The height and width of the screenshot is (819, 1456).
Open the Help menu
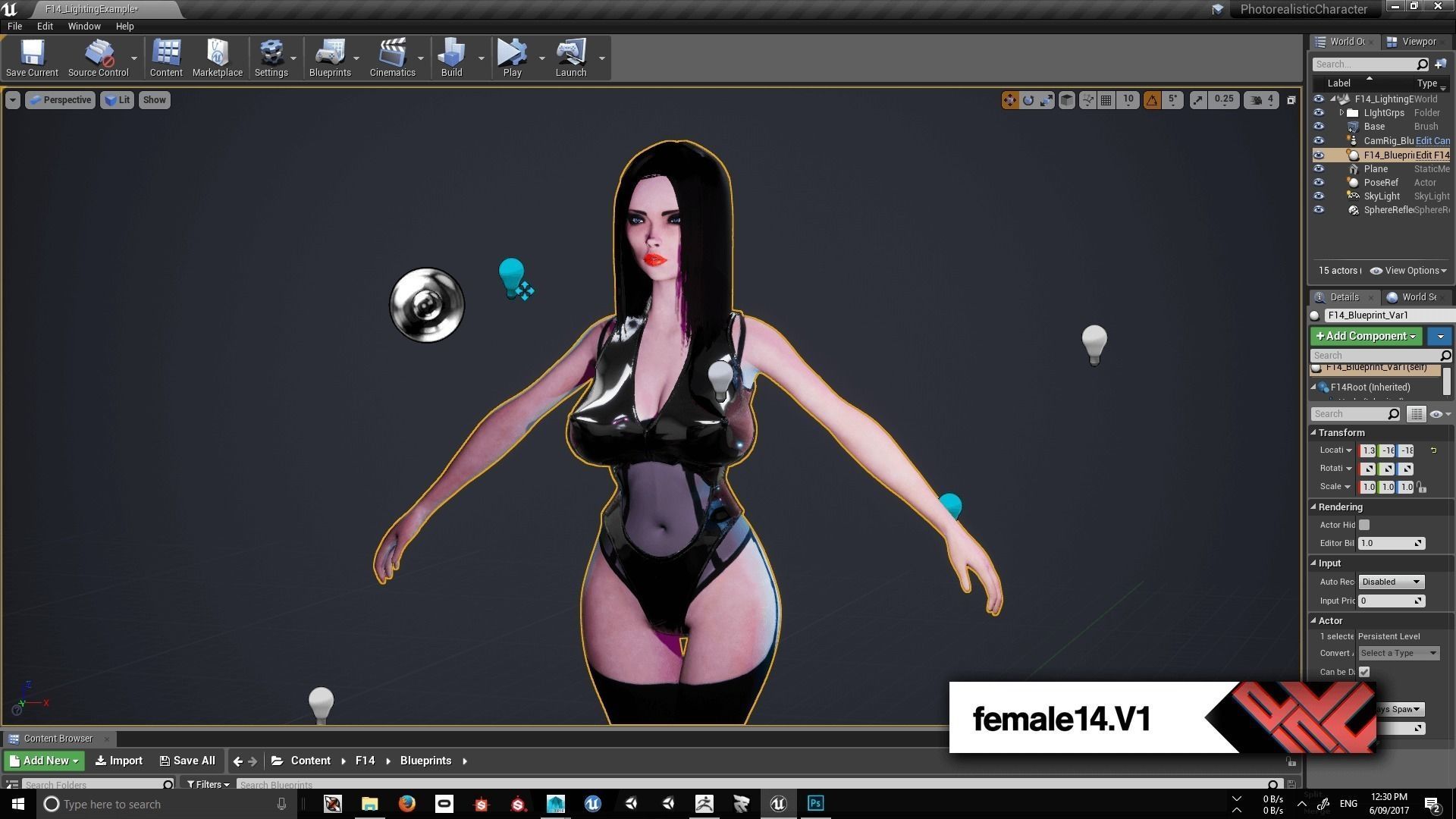pyautogui.click(x=124, y=26)
